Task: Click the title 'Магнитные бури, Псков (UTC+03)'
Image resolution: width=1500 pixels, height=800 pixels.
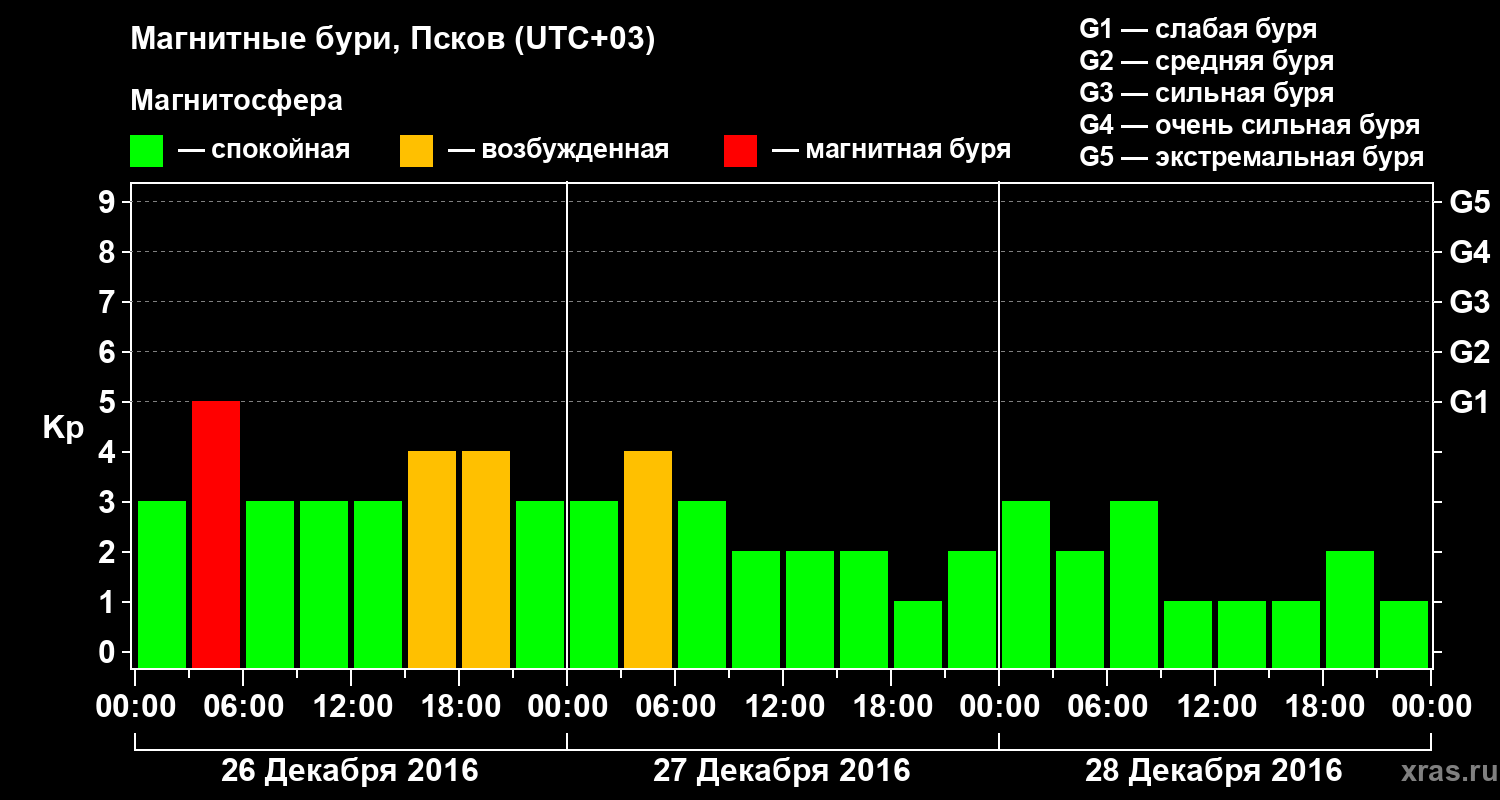Action: point(393,40)
